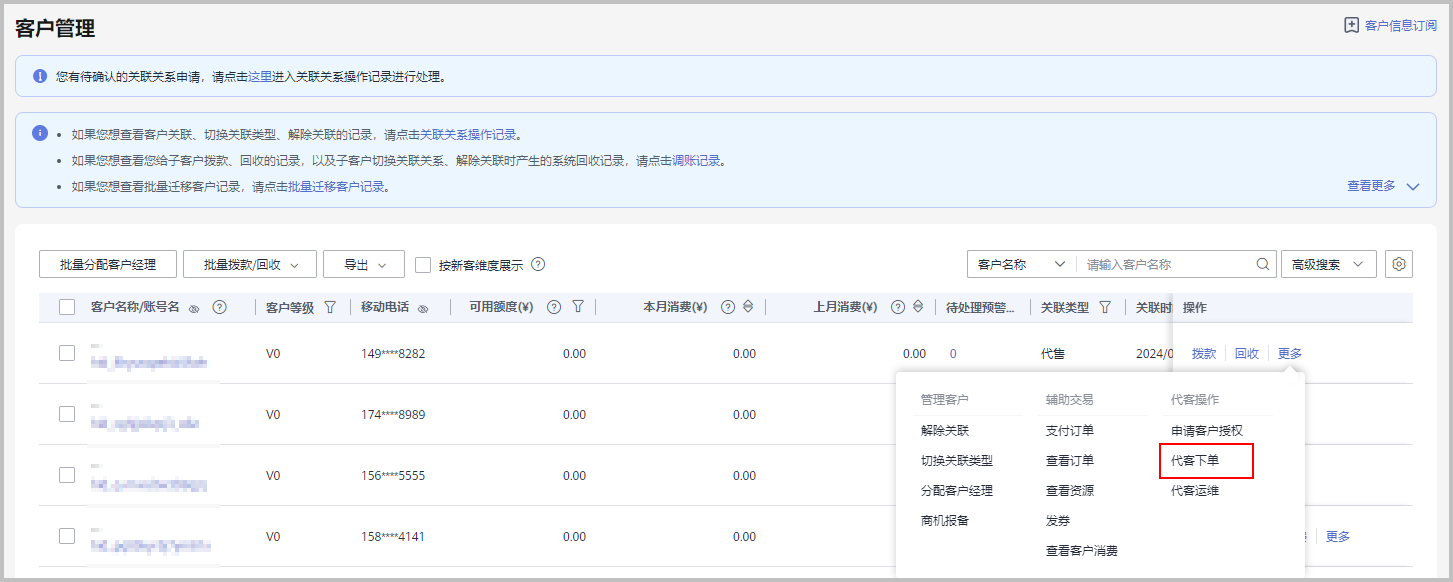The image size is (1453, 582).
Task: Open the 这里 link in the notice
Action: click(260, 76)
